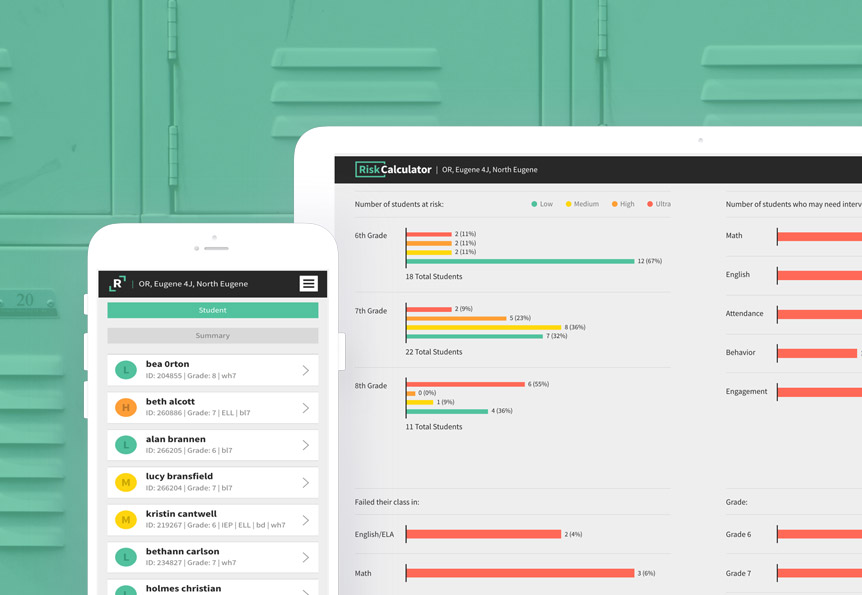862x595 pixels.
Task: Open the hamburger menu on the phone
Action: (308, 283)
